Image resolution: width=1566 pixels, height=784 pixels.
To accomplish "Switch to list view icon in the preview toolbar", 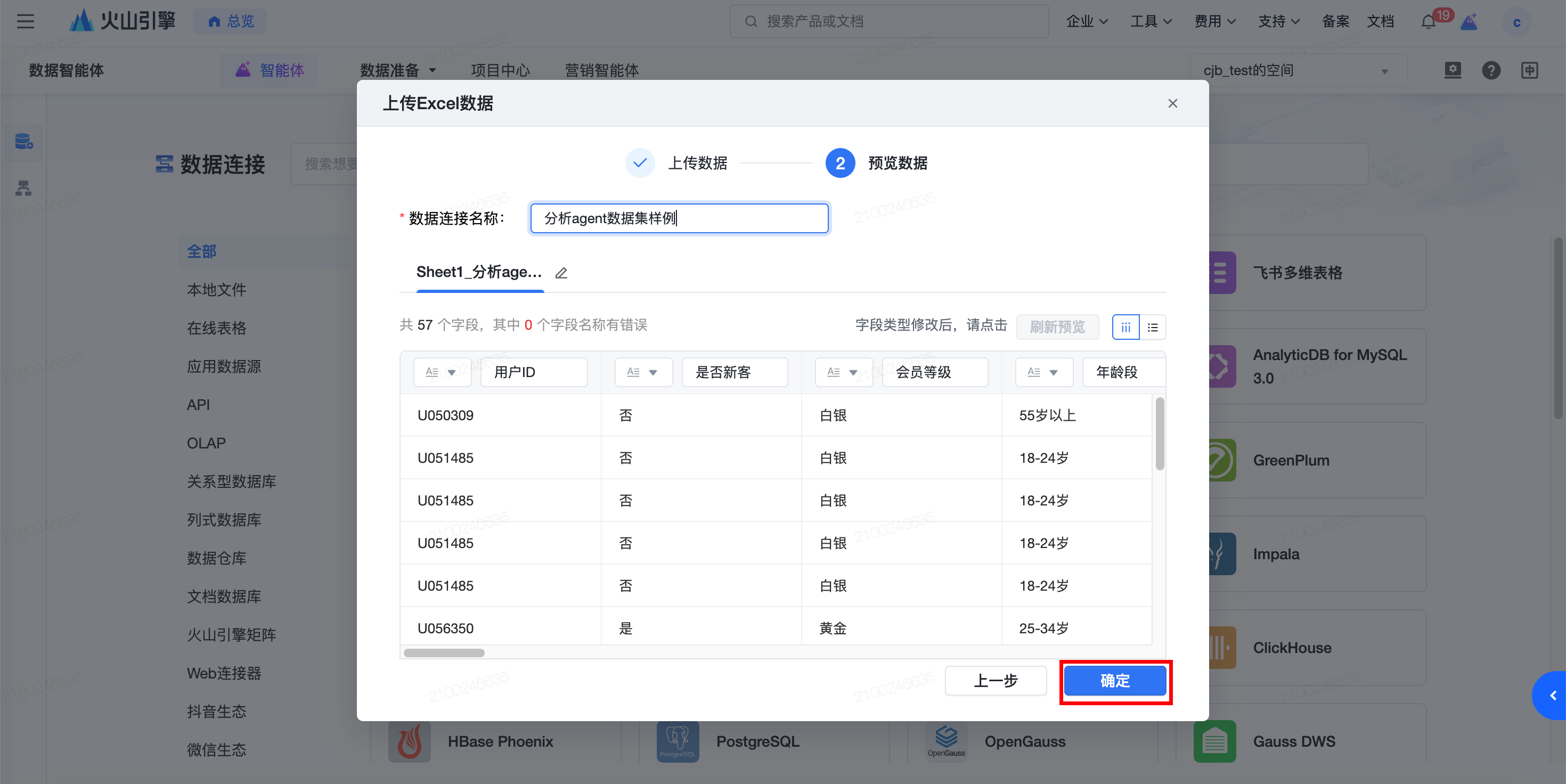I will [1153, 327].
